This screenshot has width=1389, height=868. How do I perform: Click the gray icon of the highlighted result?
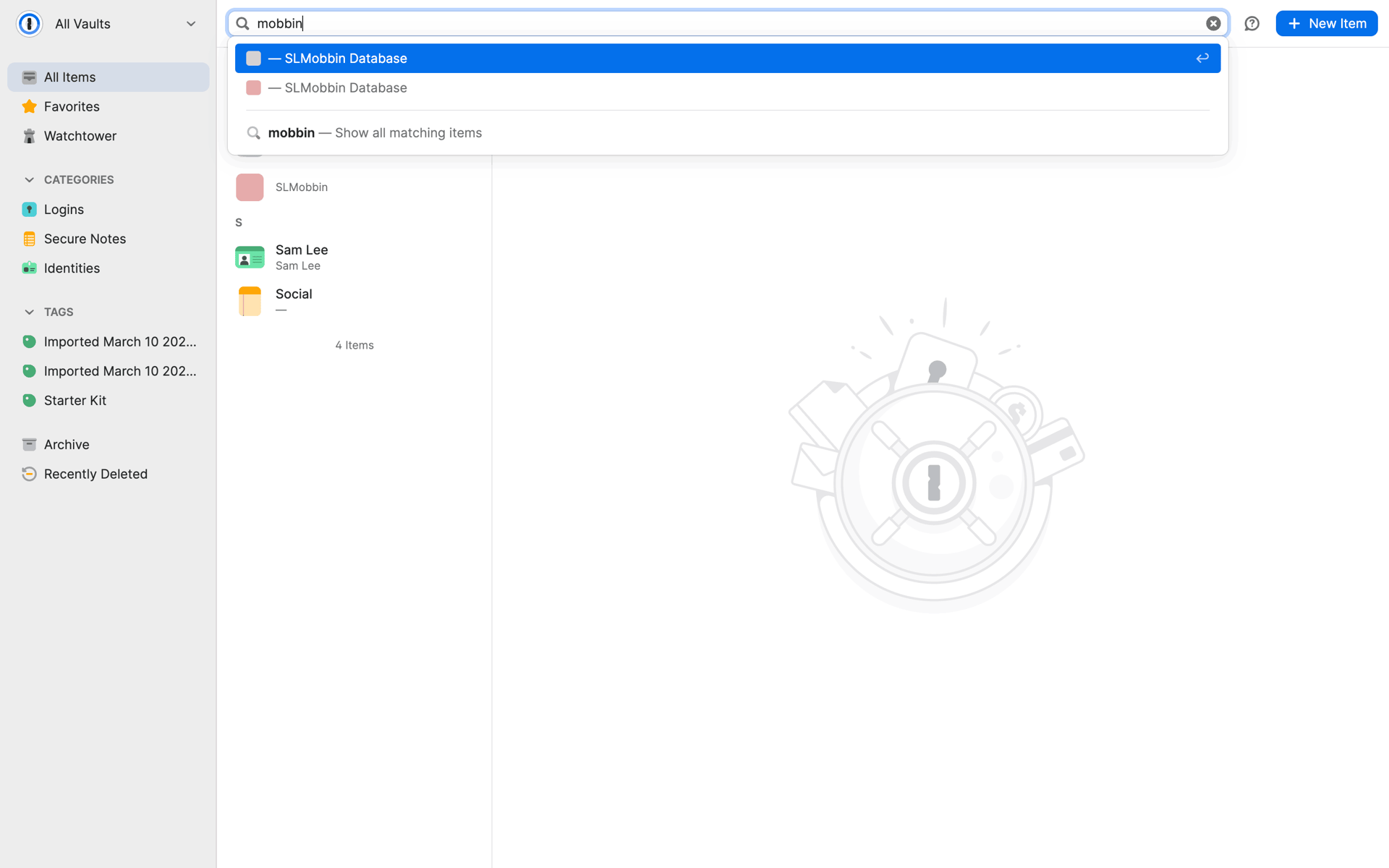click(253, 59)
